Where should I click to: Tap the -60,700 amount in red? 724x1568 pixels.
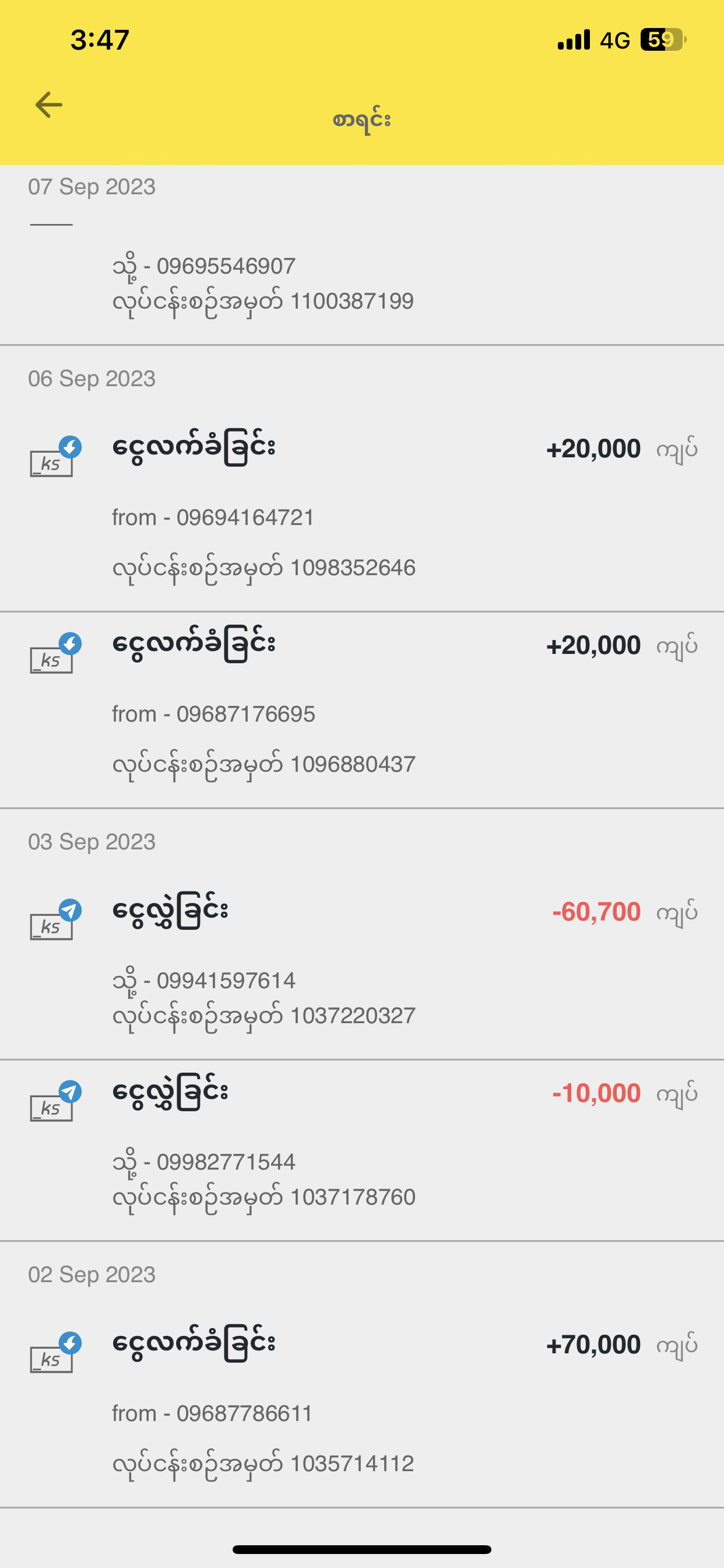click(x=596, y=912)
